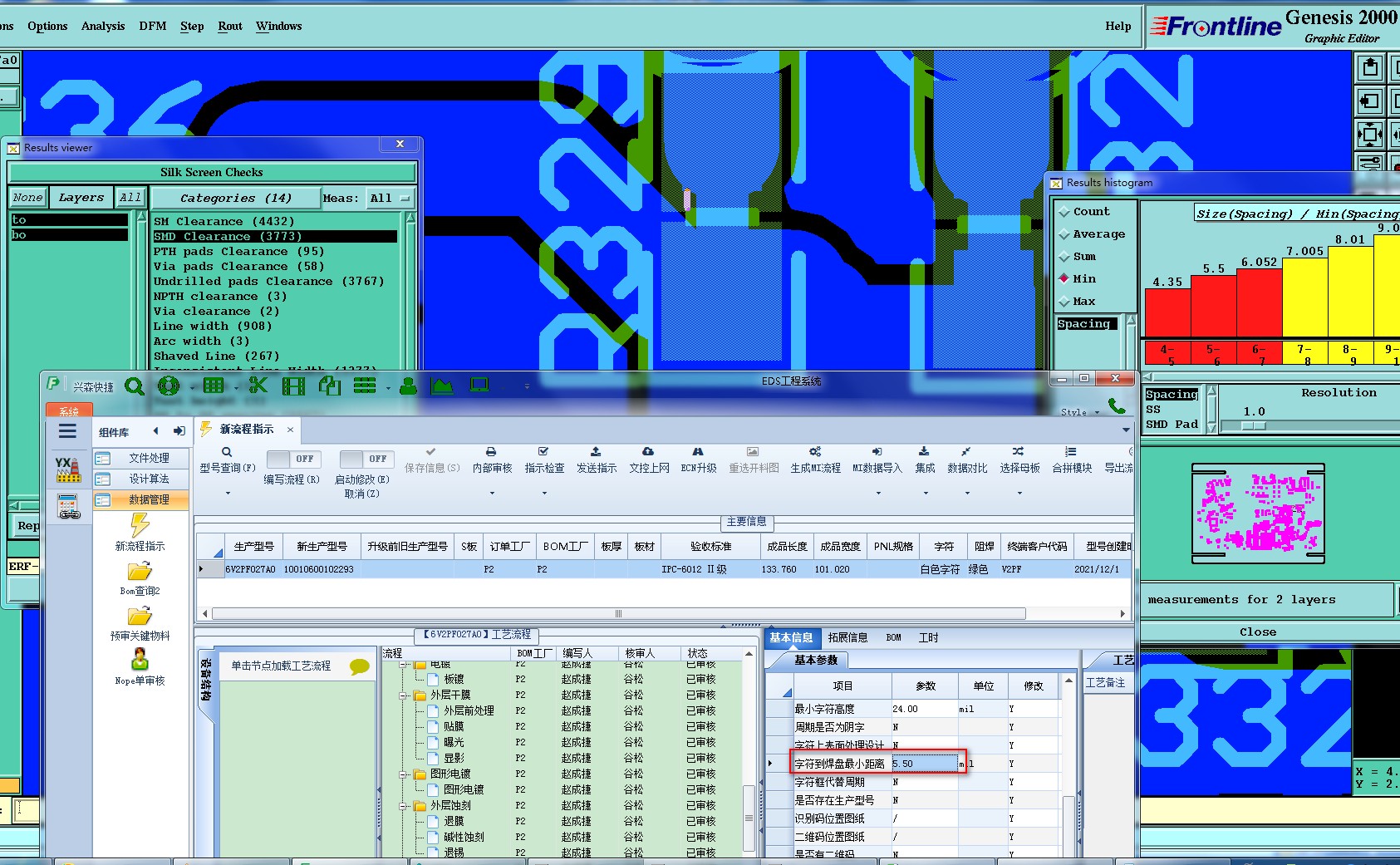Click the green lifebuoy icon in EDS toolbar

(169, 386)
